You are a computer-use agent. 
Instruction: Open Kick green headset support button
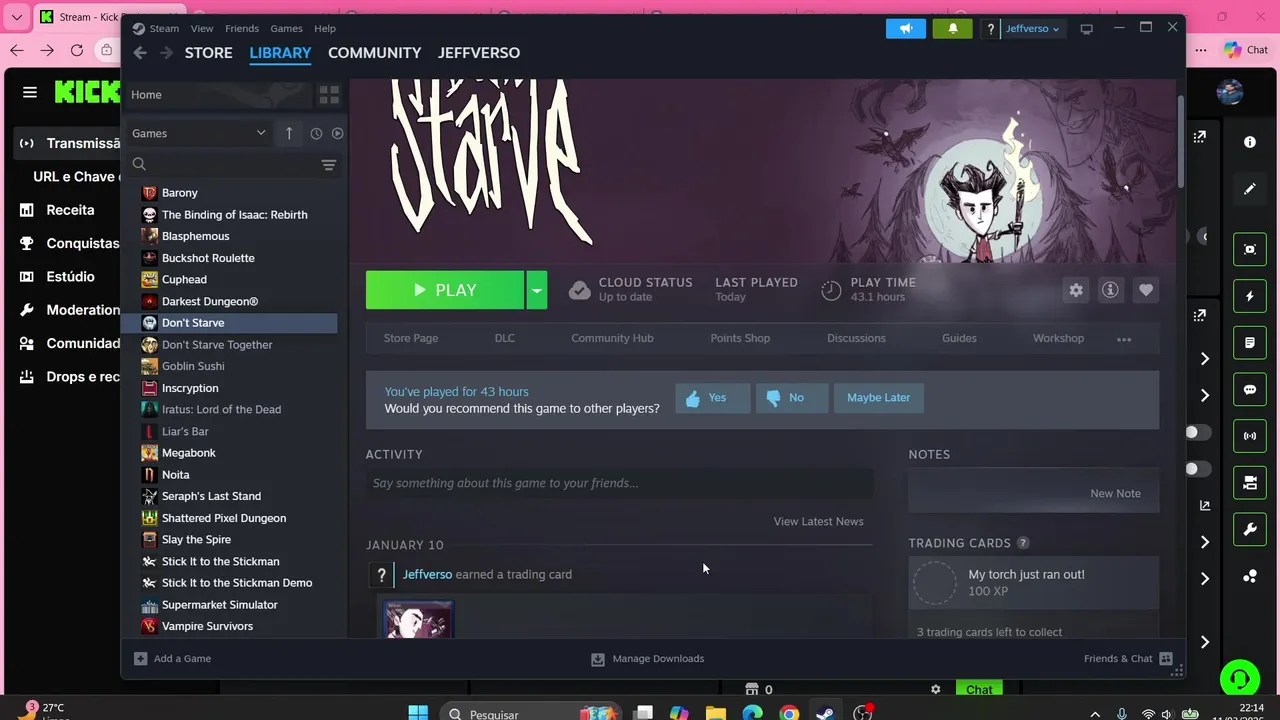1240,680
